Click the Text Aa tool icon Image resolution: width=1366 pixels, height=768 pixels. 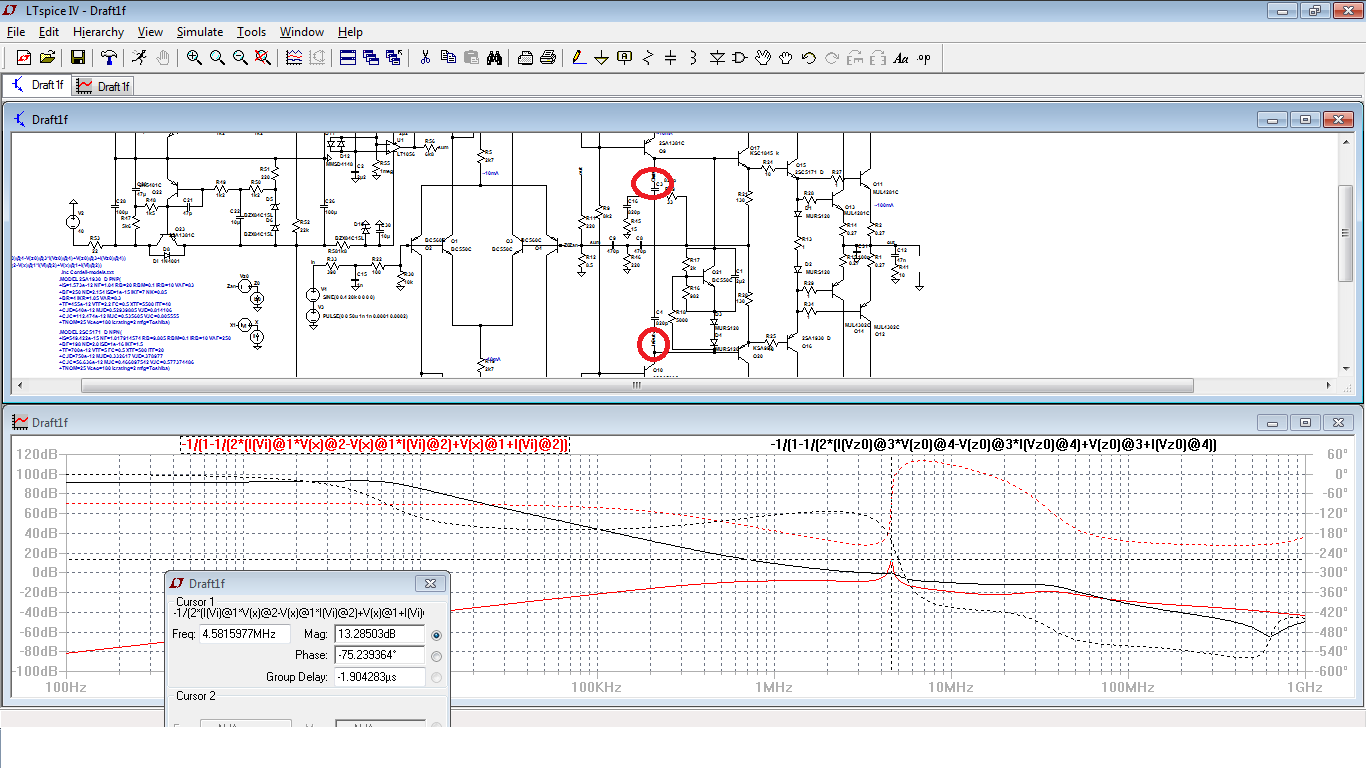tap(901, 58)
